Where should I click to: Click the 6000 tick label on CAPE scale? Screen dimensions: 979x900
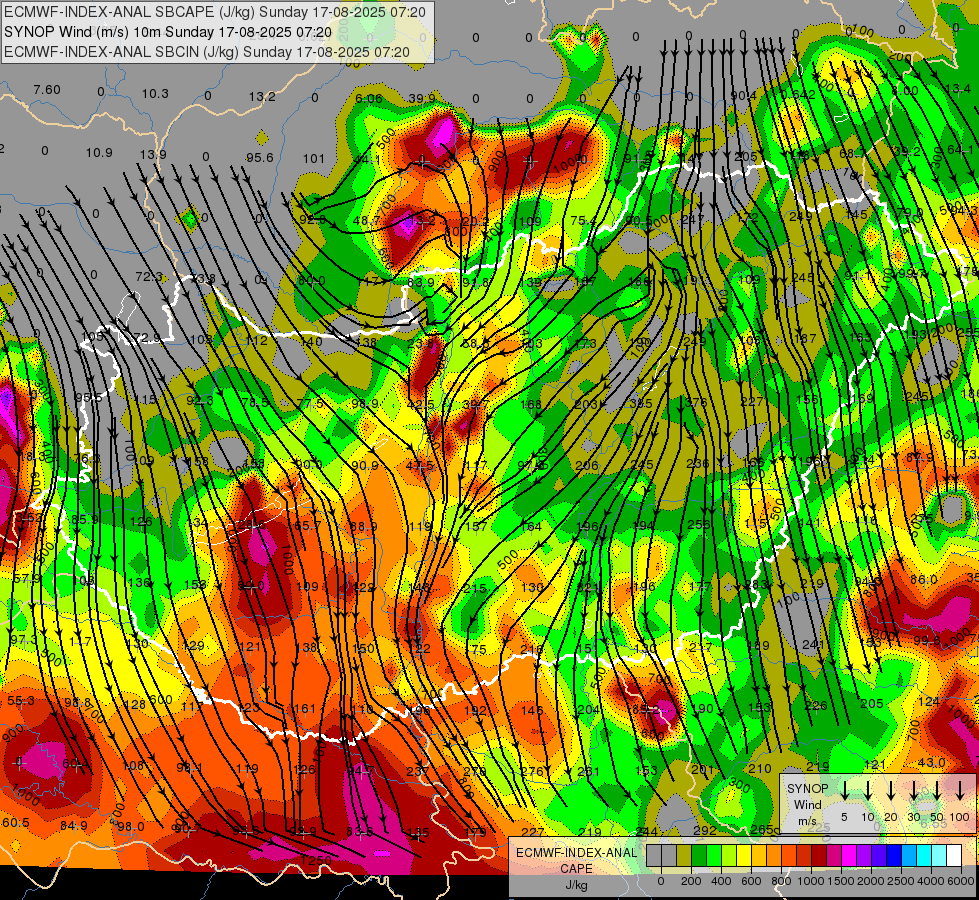pos(961,881)
